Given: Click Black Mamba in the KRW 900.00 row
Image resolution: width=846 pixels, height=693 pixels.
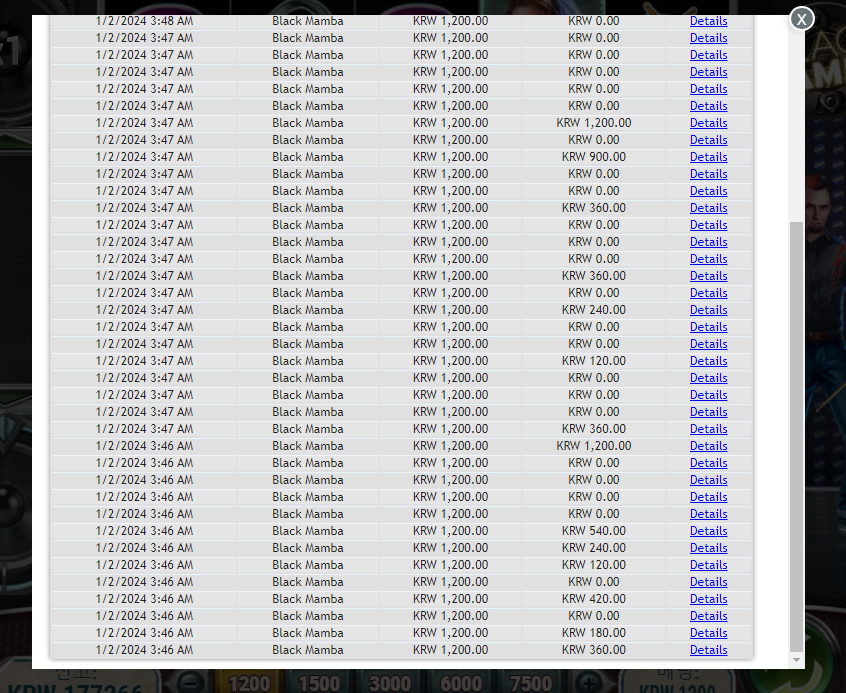Looking at the screenshot, I should click(x=308, y=157).
